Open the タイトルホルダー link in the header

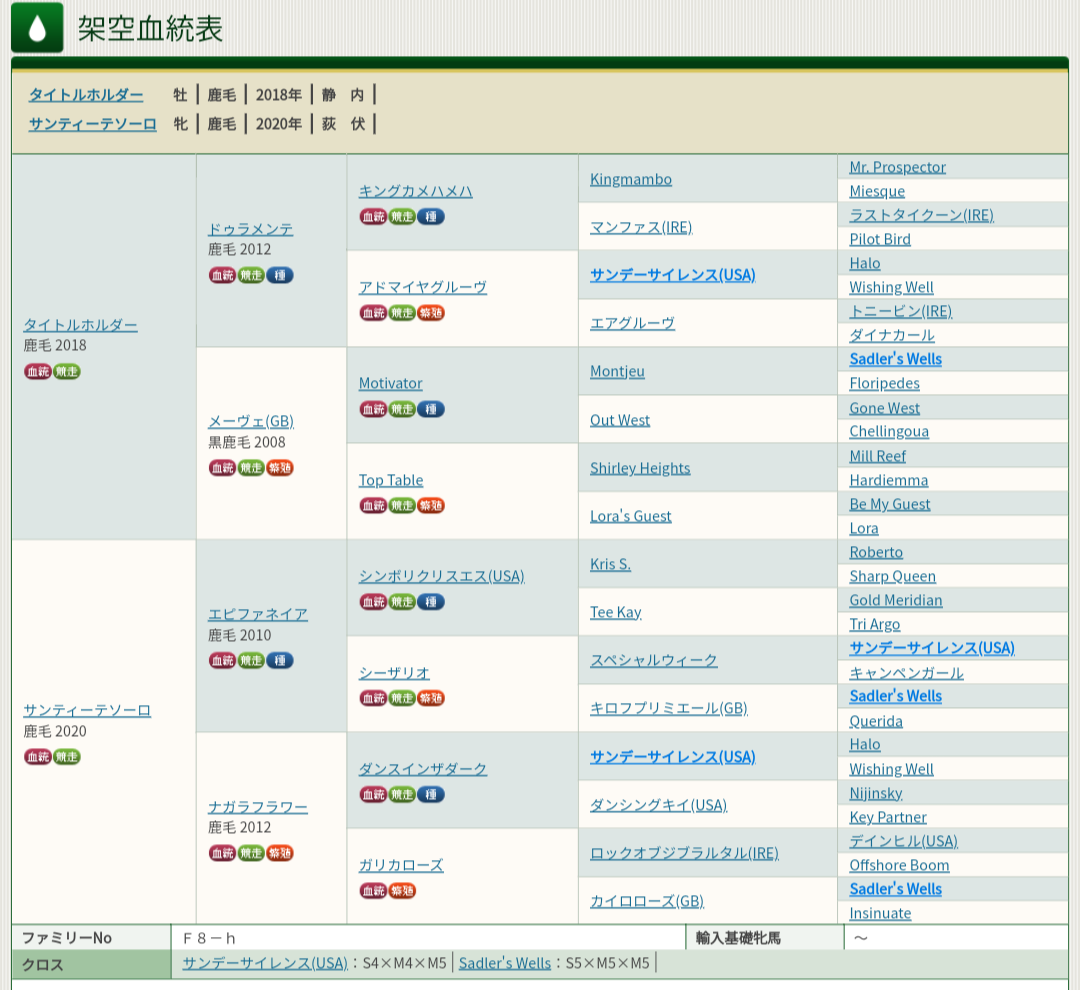click(x=86, y=94)
